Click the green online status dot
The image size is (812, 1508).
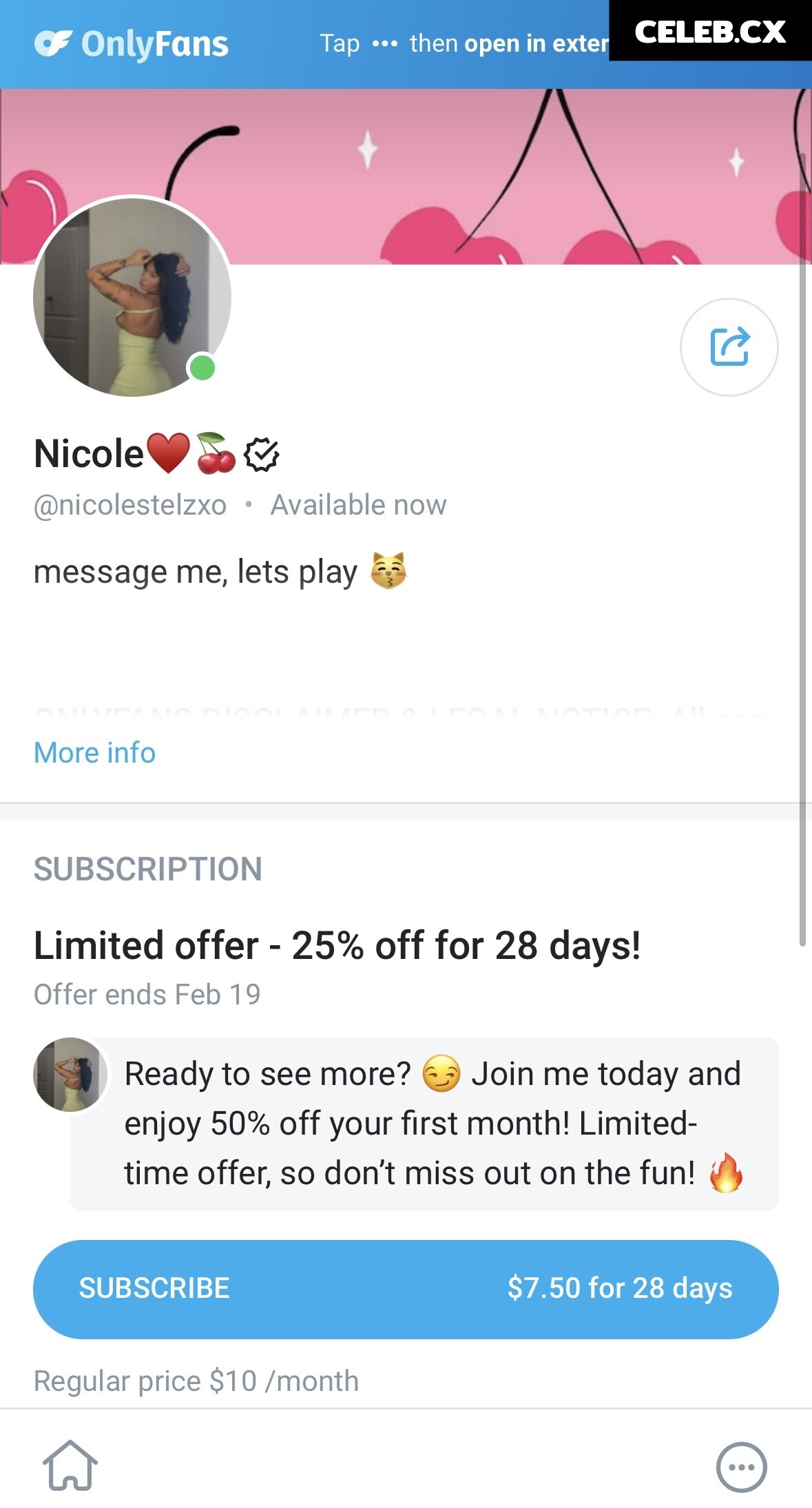point(202,368)
